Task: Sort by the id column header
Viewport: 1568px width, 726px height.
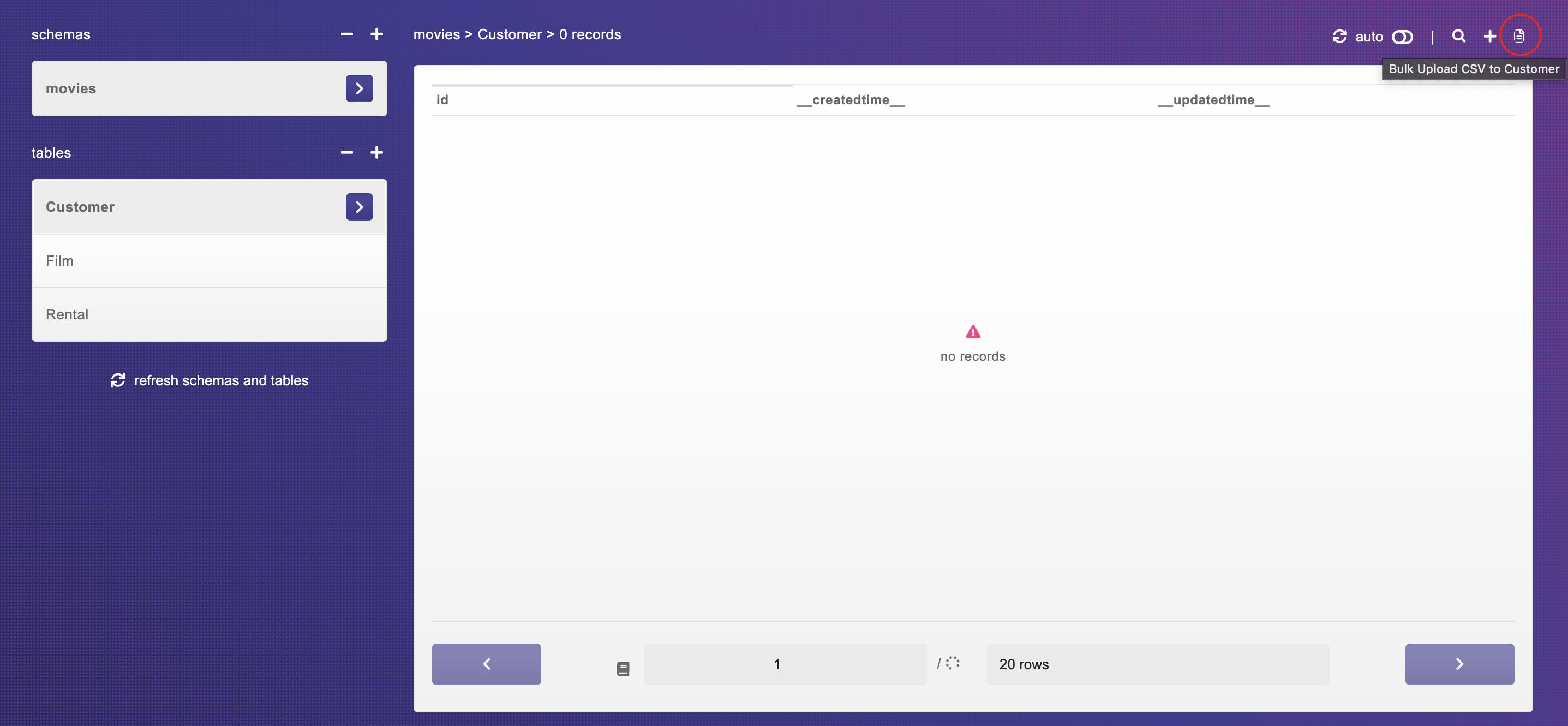Action: (x=442, y=100)
